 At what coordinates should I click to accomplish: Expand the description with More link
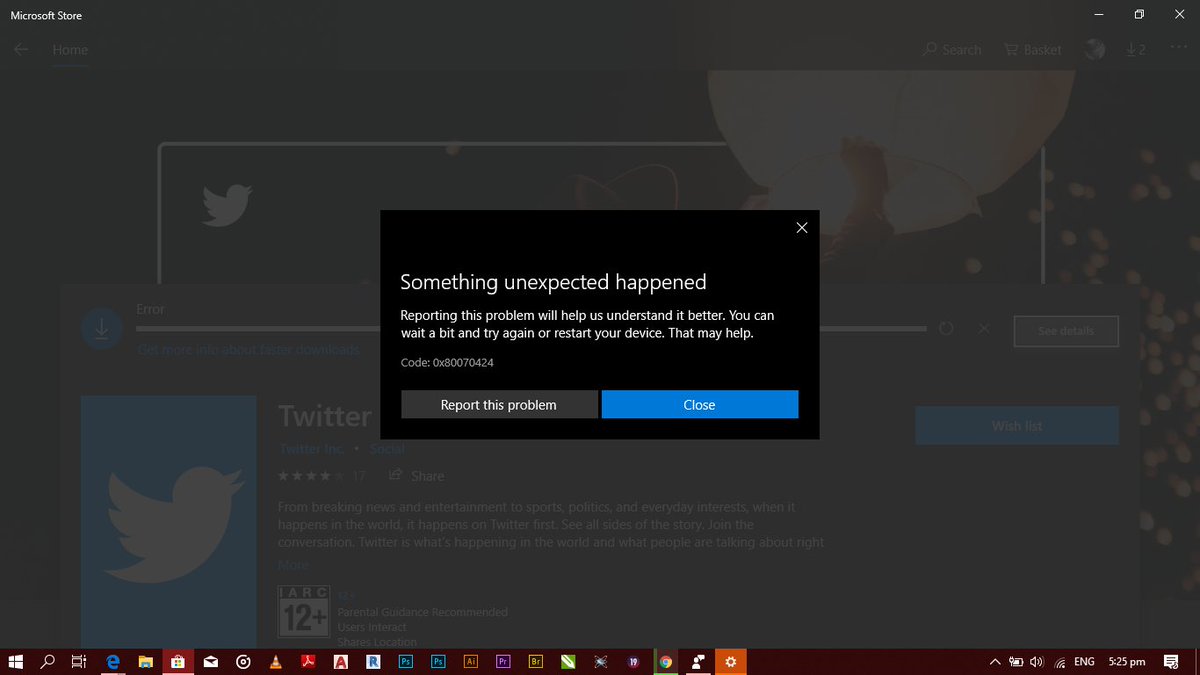[x=293, y=565]
